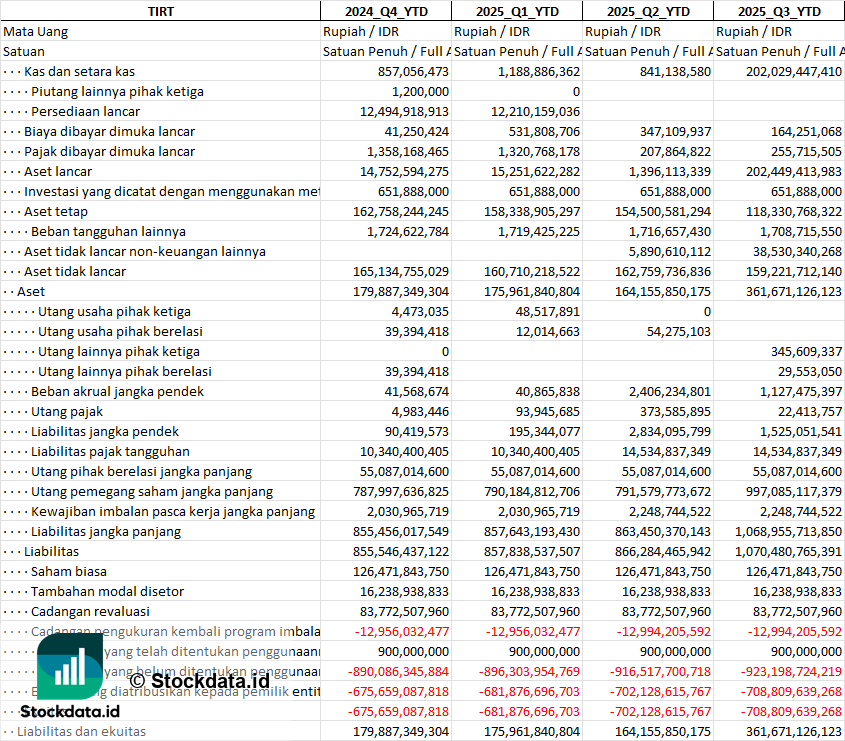Screen dimensions: 845x741
Task: Click the Liabilitas jangka pendek row label
Action: [x=105, y=431]
